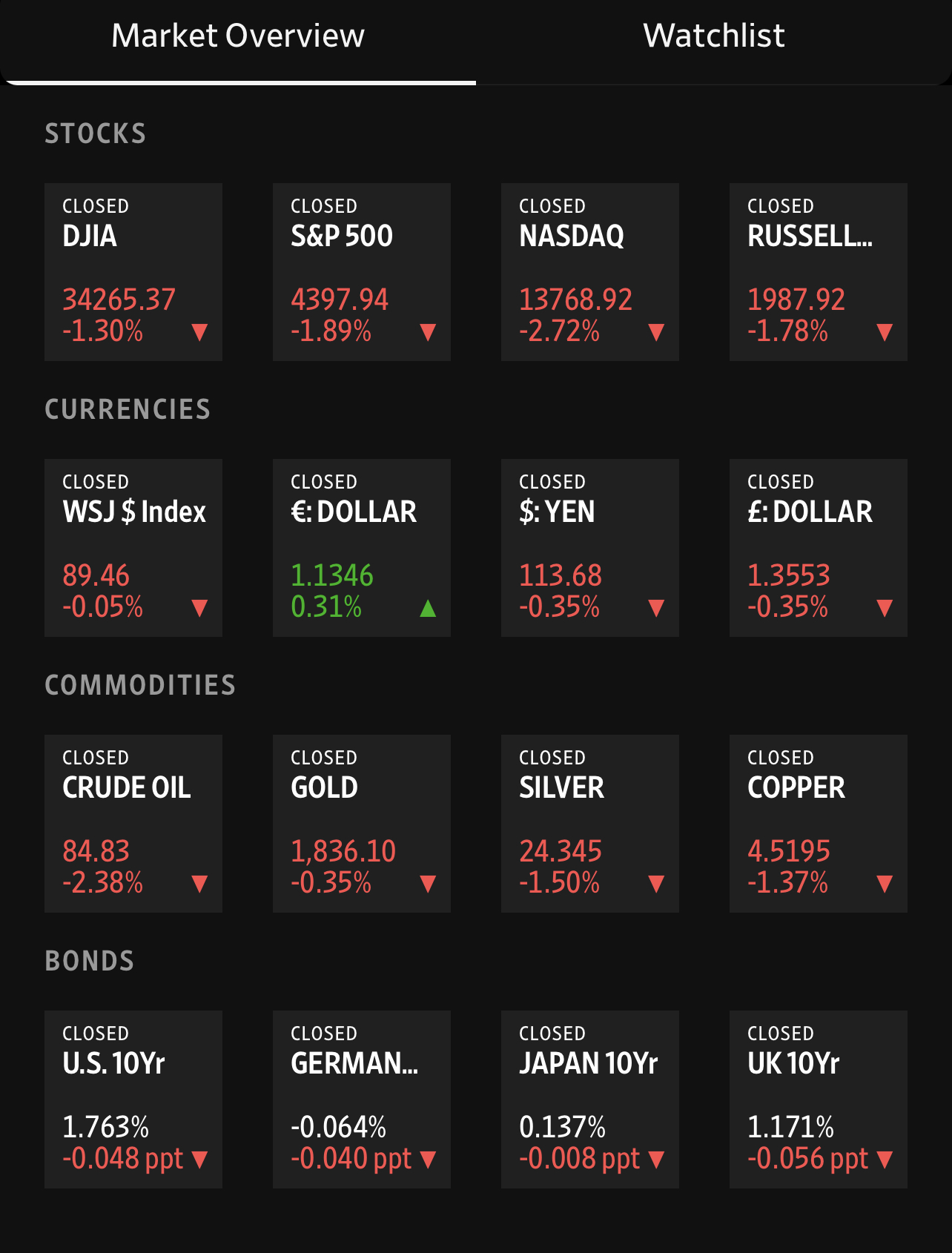
Task: Switch to the Watchlist tab
Action: pos(713,36)
